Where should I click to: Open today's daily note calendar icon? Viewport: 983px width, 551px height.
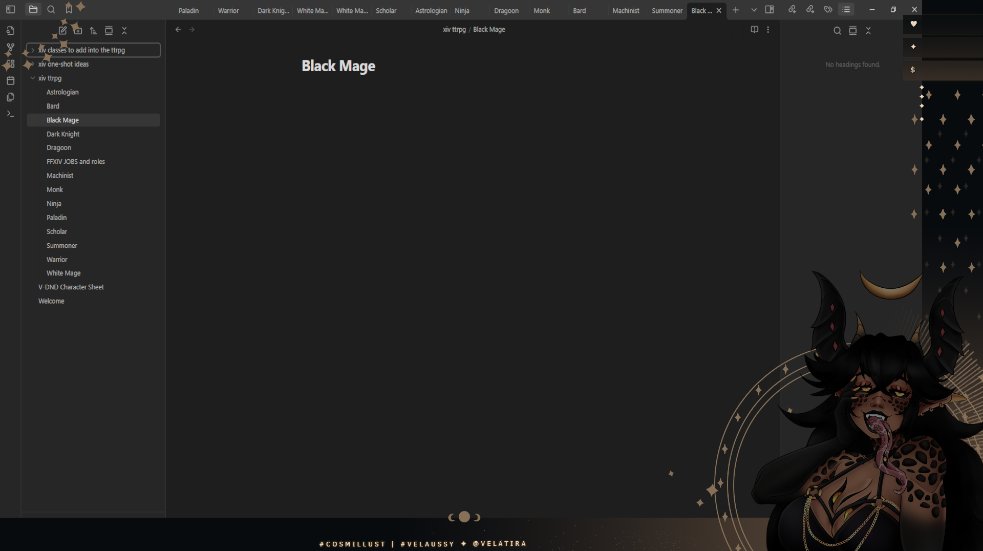tap(10, 80)
